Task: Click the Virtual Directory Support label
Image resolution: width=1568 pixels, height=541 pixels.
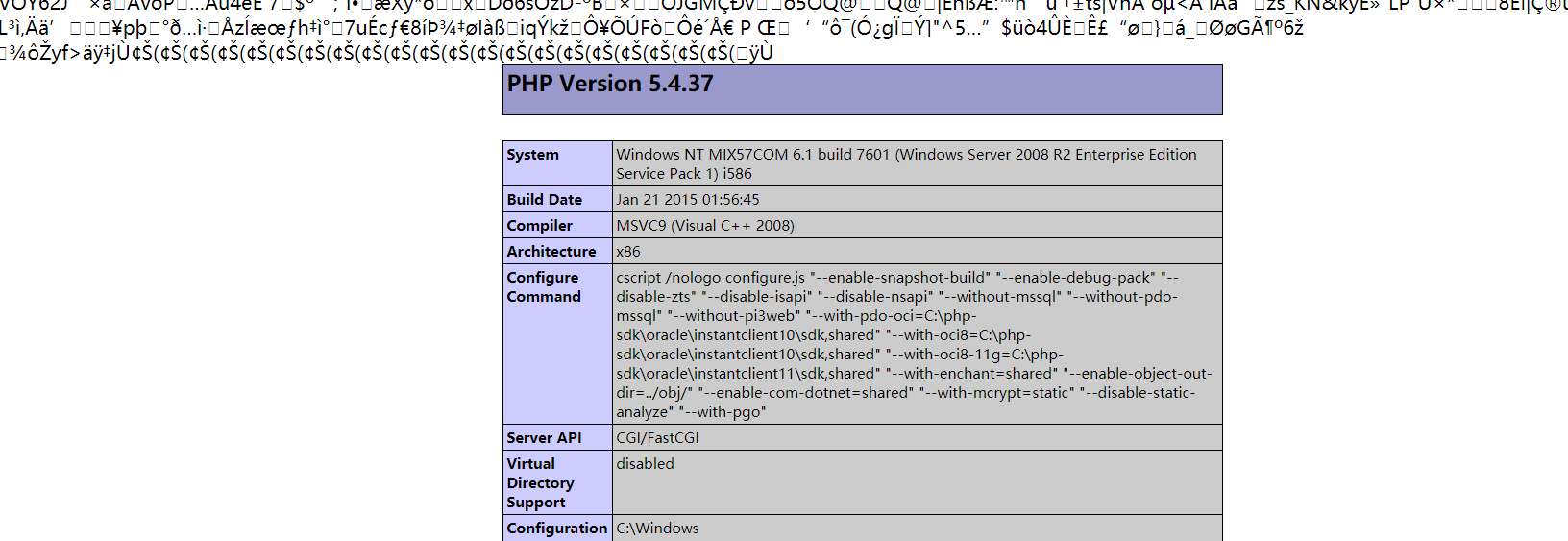Action: (540, 483)
